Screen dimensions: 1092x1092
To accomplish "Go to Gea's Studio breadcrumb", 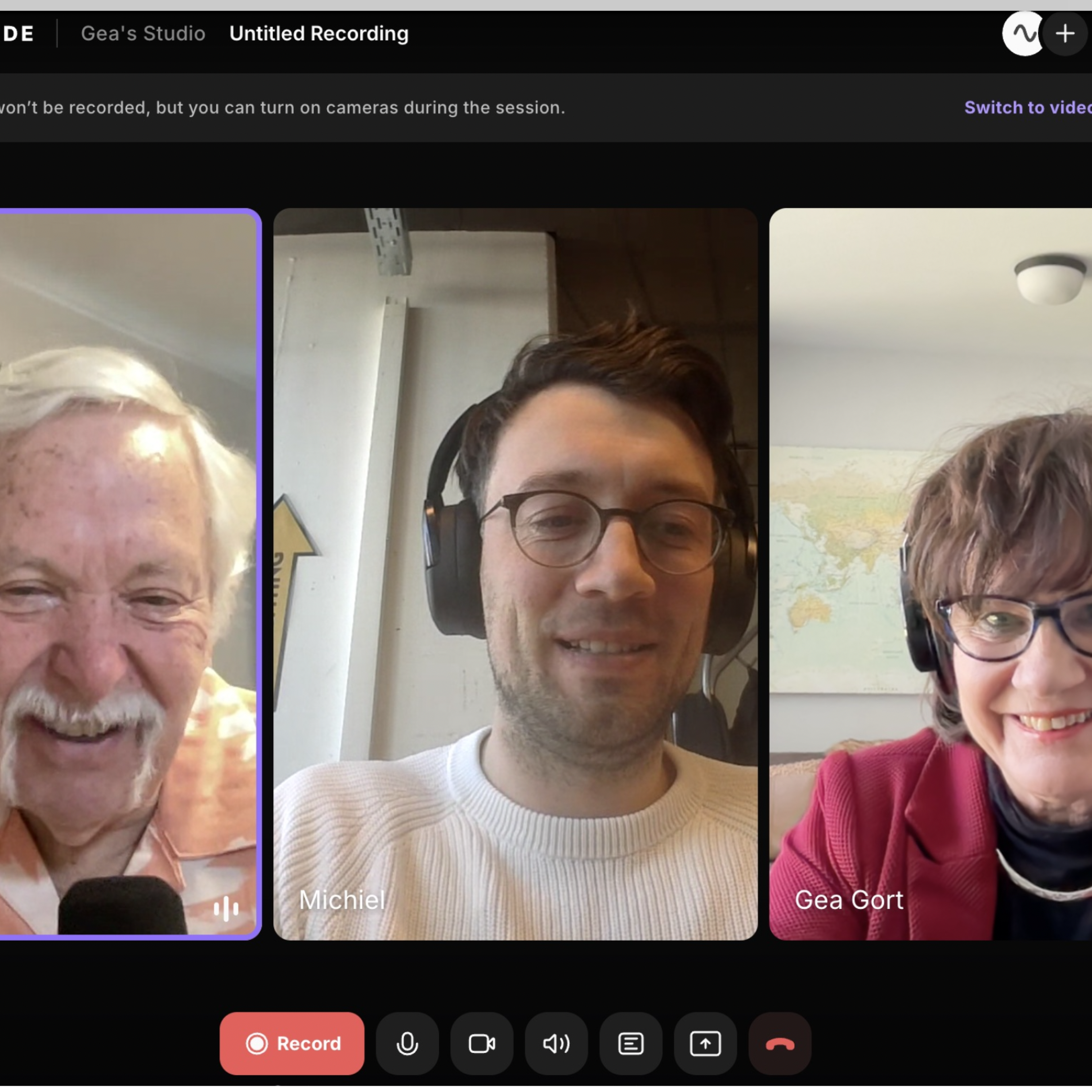I will (x=143, y=34).
